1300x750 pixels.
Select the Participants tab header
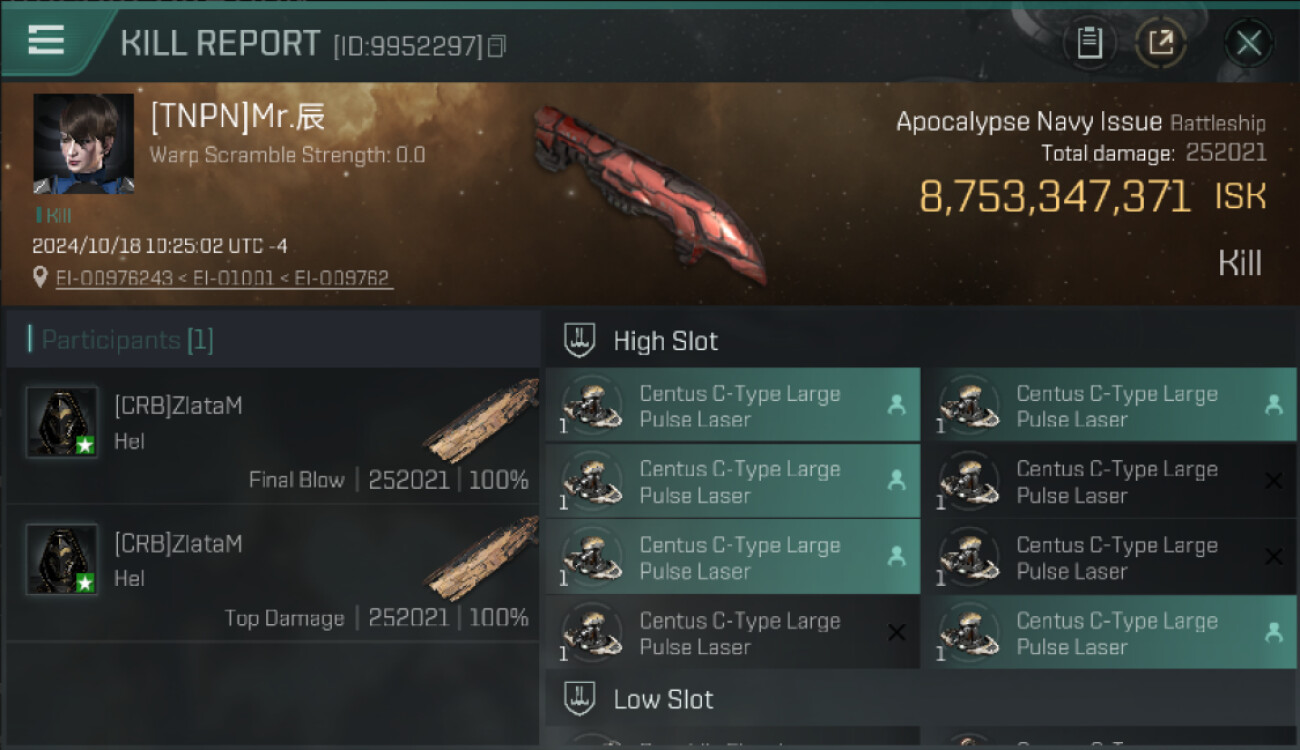[120, 340]
